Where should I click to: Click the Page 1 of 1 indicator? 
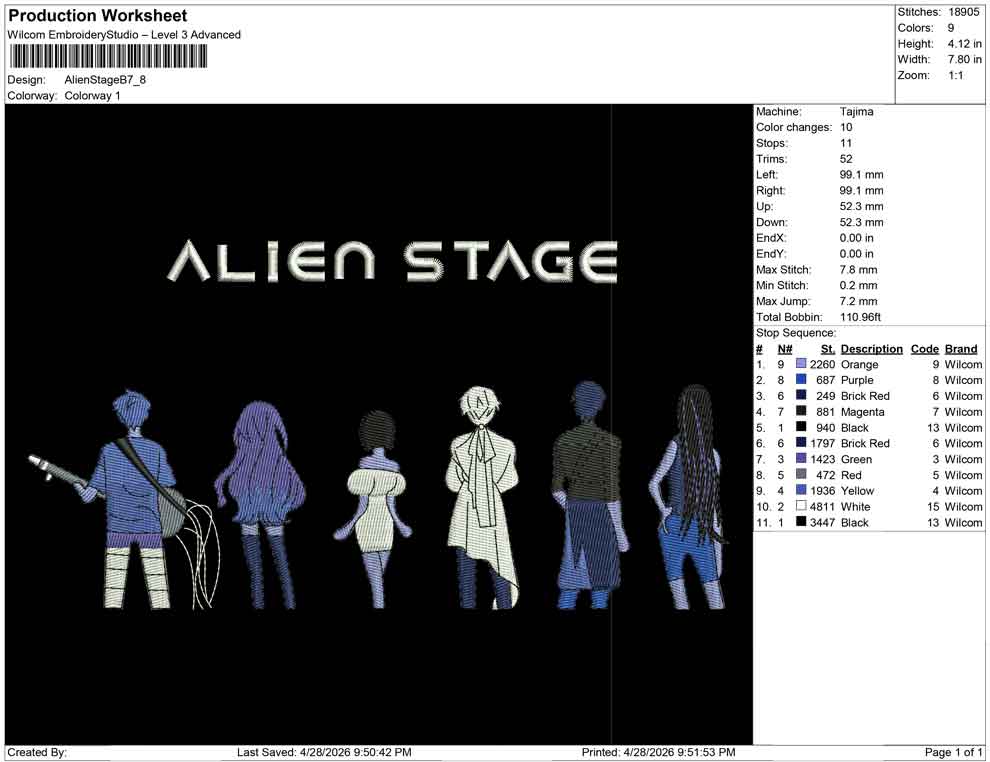click(953, 752)
